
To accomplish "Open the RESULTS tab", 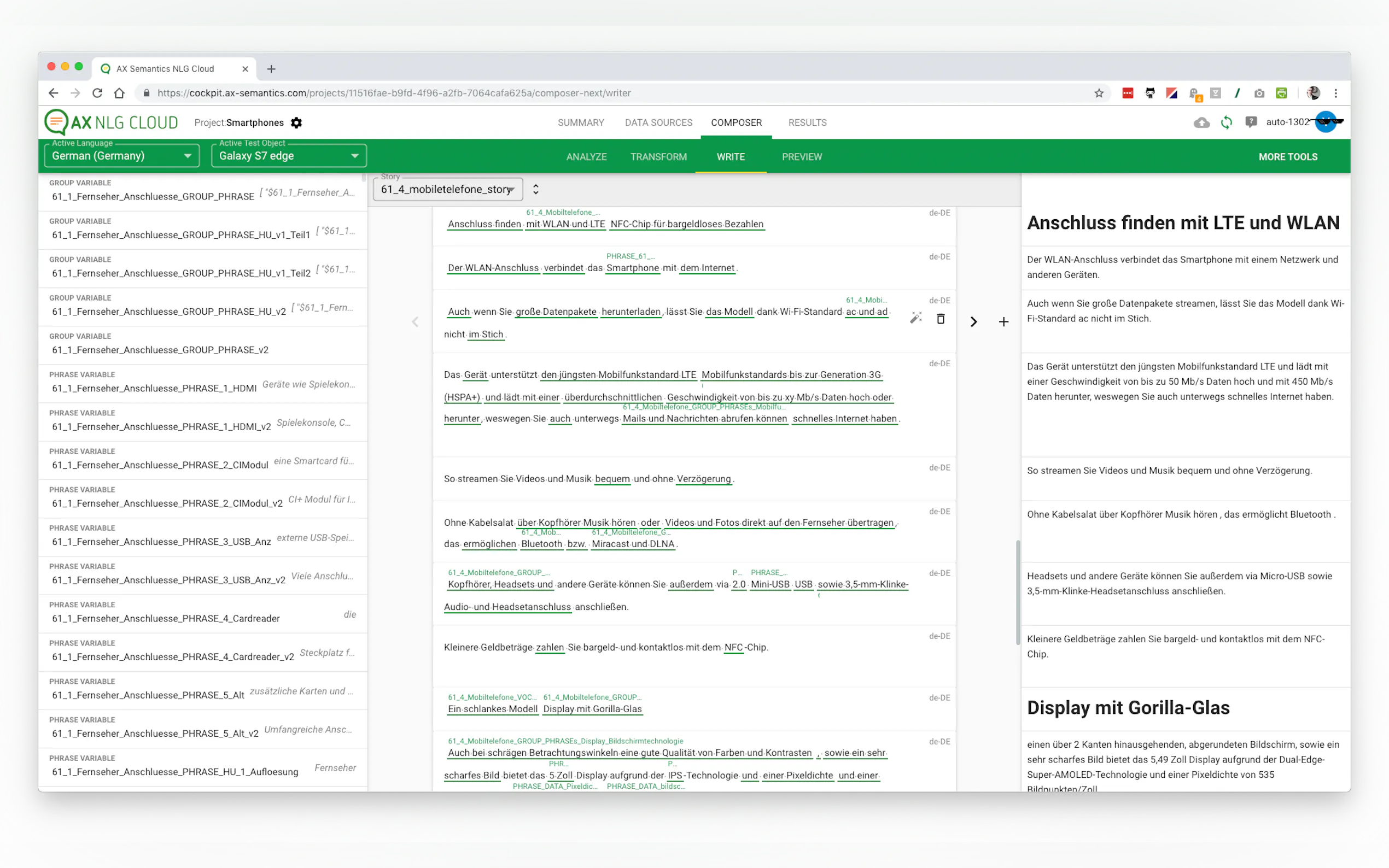I will coord(807,122).
